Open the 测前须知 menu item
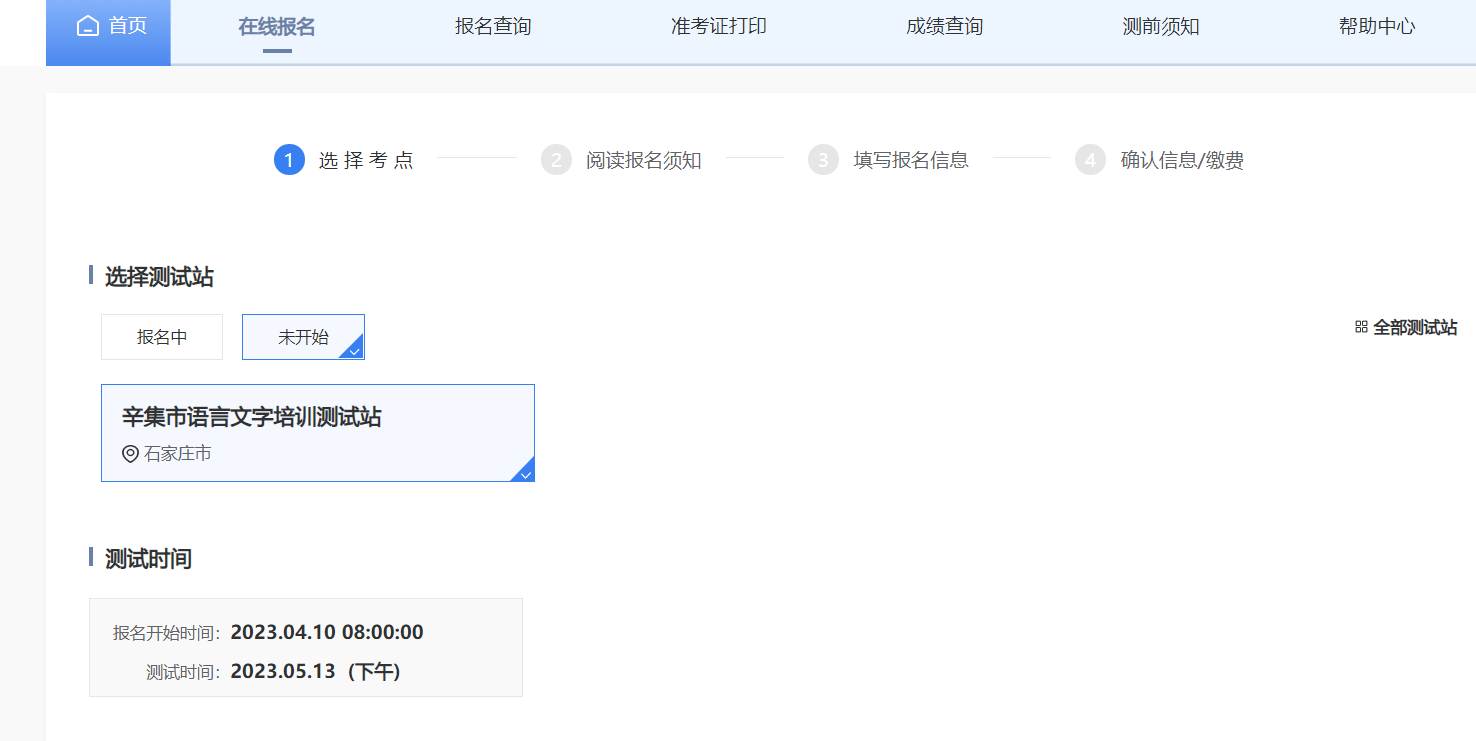Image resolution: width=1476 pixels, height=741 pixels. click(1161, 27)
